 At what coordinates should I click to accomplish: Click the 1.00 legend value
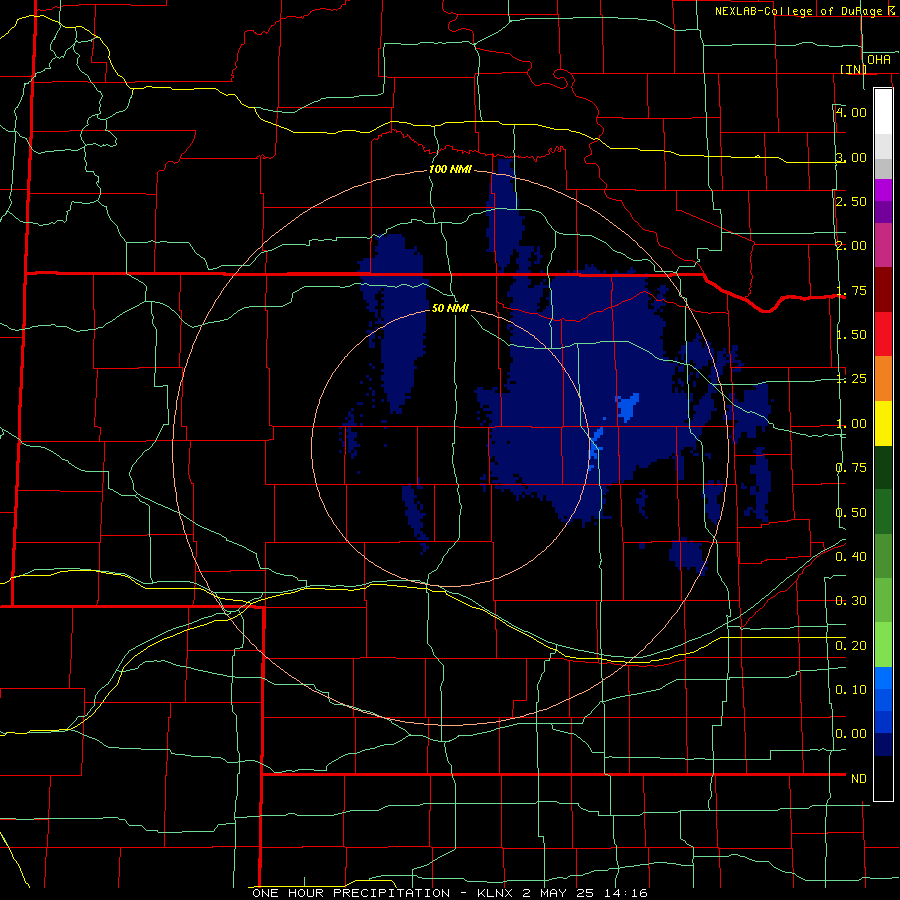851,424
